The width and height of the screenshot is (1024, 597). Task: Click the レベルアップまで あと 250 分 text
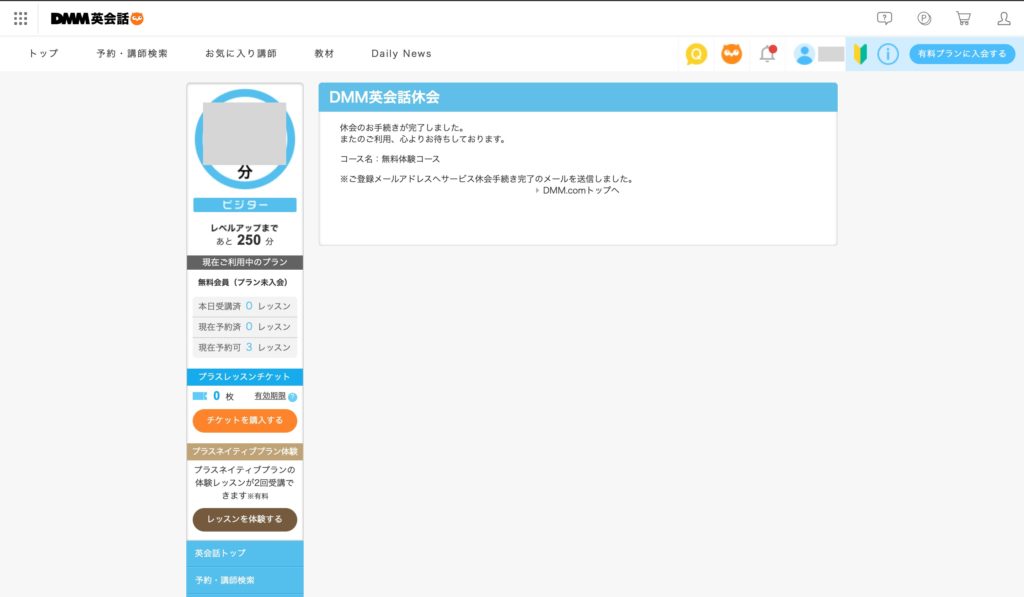(245, 234)
